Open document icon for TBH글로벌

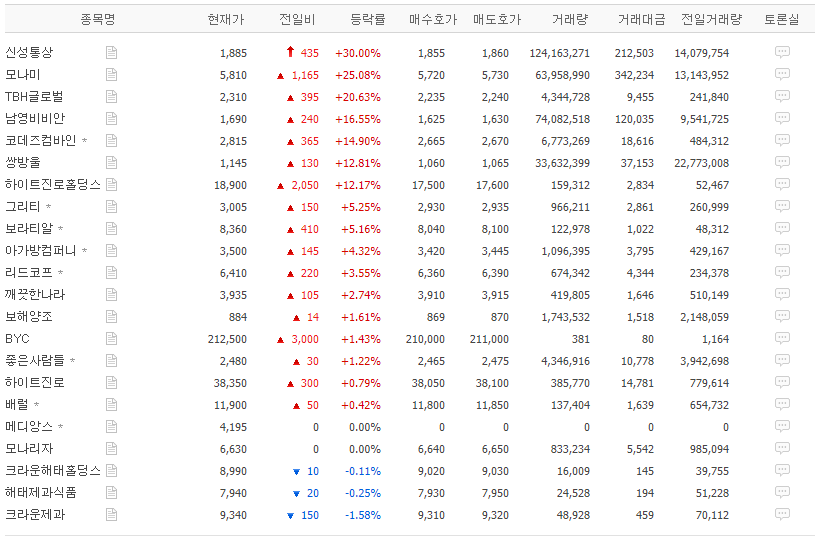click(x=112, y=96)
